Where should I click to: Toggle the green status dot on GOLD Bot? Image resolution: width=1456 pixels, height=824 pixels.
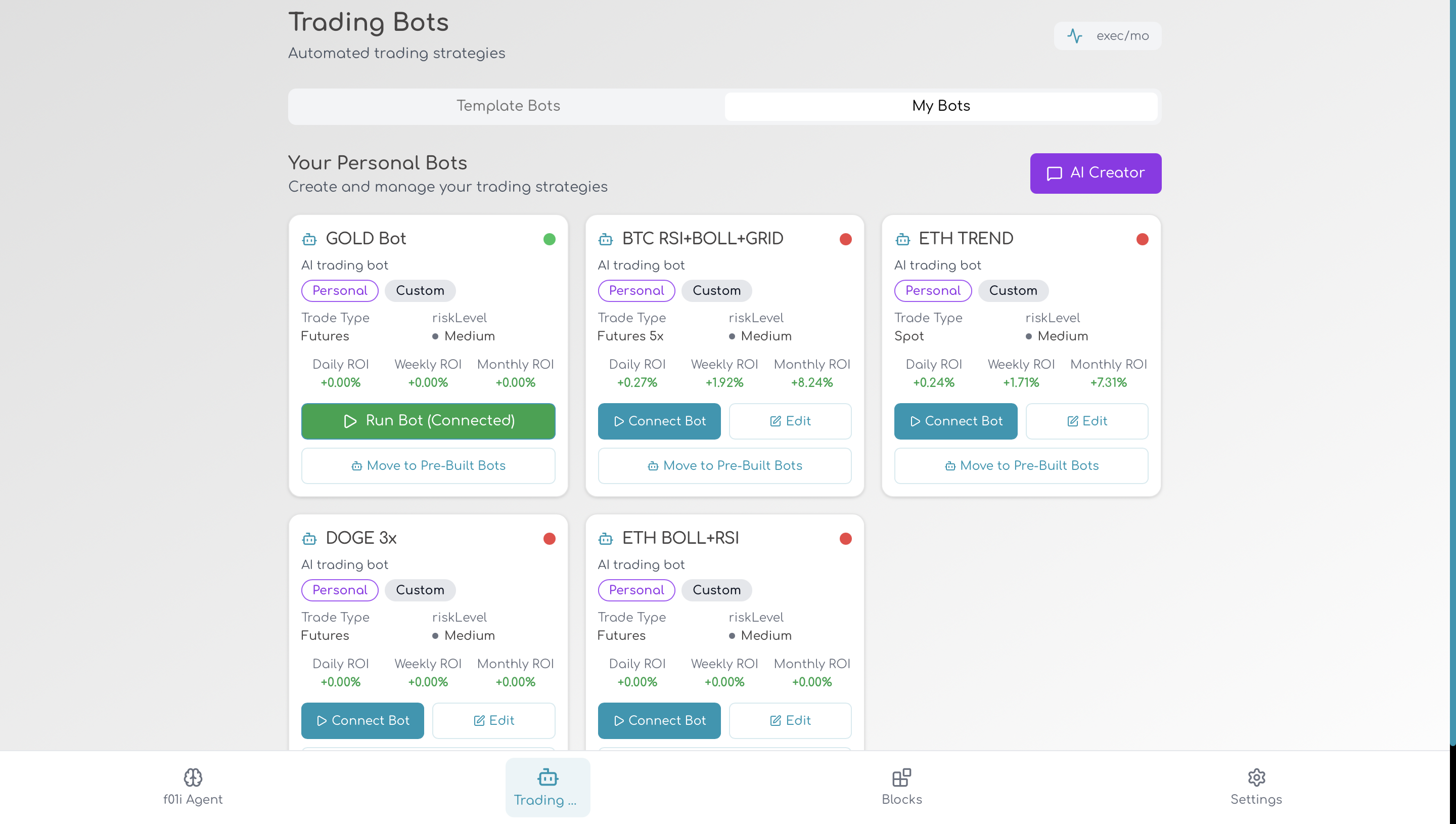pos(549,239)
